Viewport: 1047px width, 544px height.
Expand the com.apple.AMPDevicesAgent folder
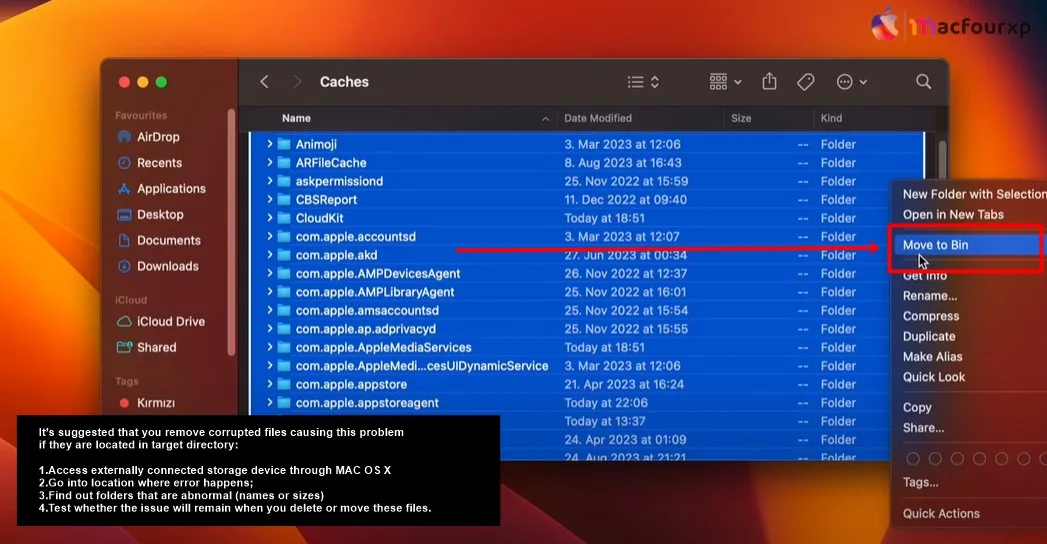(269, 274)
